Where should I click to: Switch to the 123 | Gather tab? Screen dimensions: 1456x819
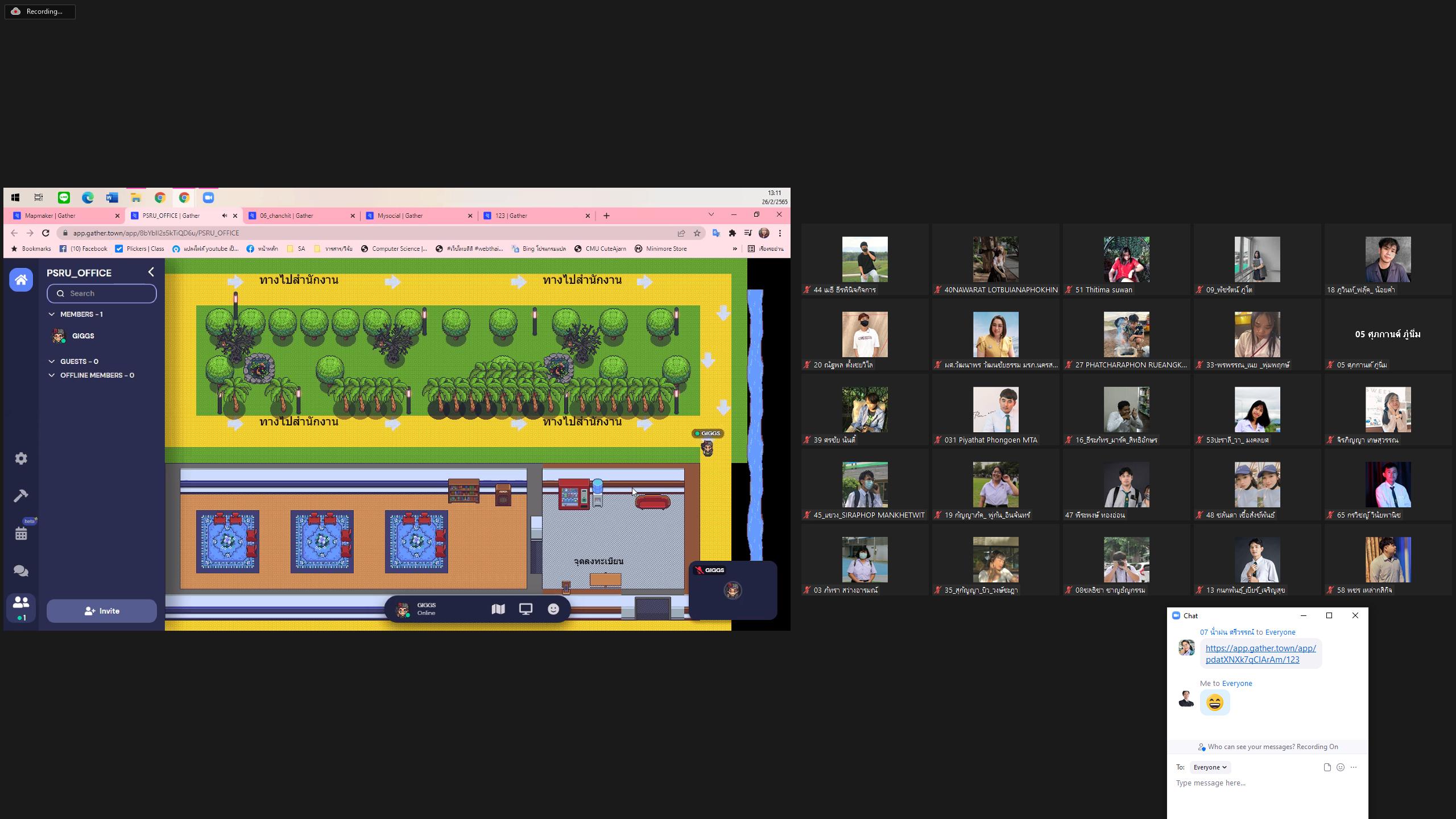536,216
